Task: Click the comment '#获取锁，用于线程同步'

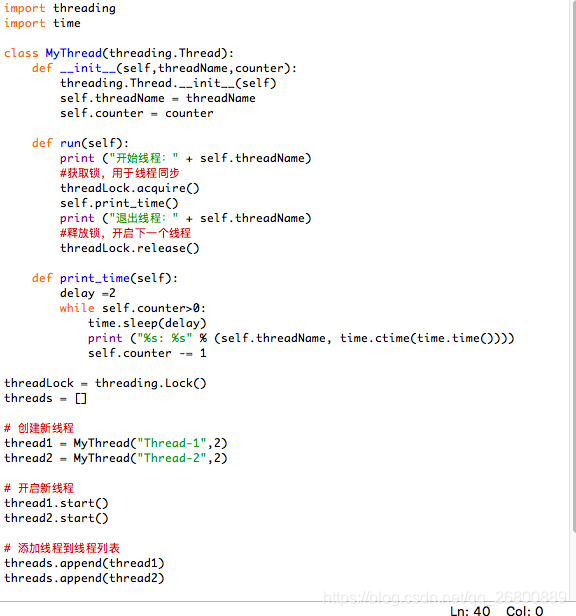Action: [x=120, y=173]
